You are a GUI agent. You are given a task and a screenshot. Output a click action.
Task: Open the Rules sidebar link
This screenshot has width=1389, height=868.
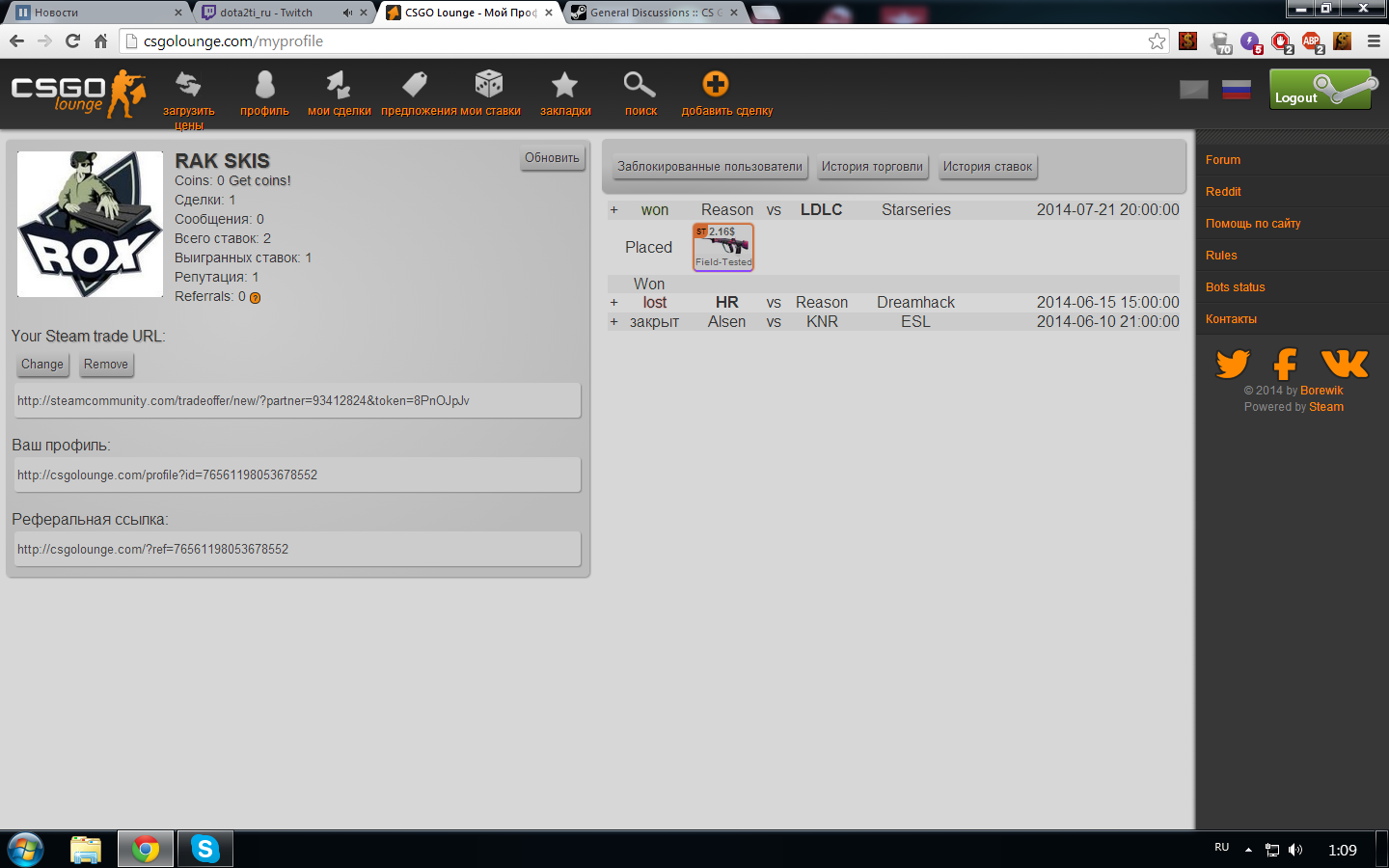(x=1221, y=256)
